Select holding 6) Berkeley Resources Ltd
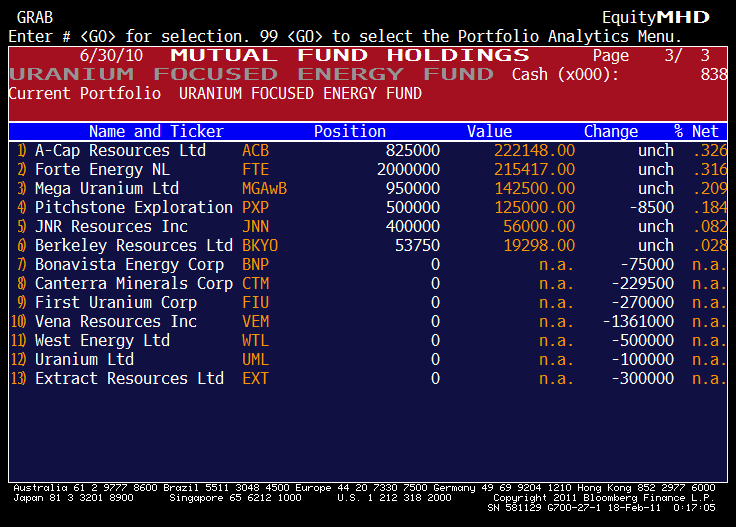This screenshot has height=527, width=736. point(368,245)
